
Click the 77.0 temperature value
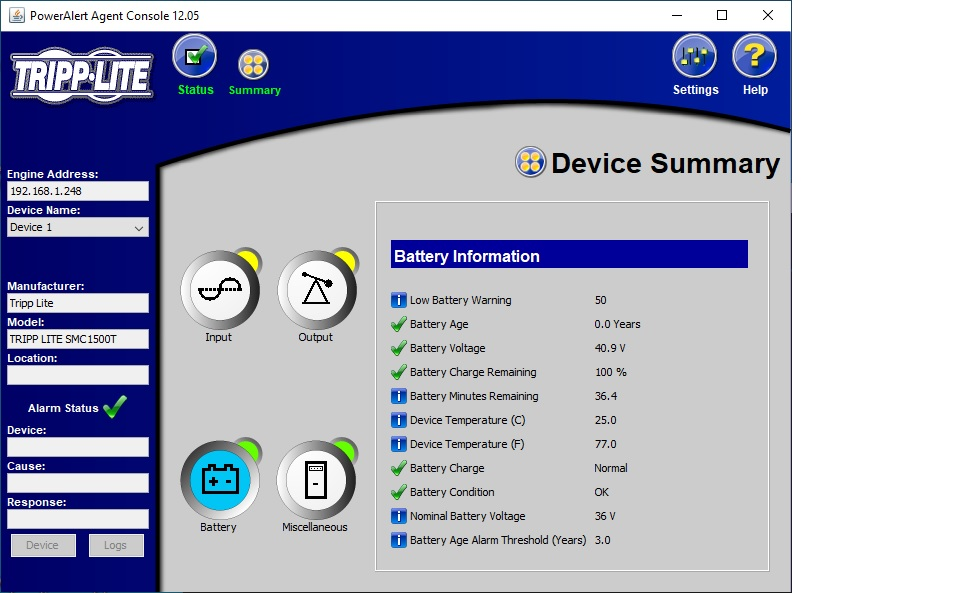point(606,444)
